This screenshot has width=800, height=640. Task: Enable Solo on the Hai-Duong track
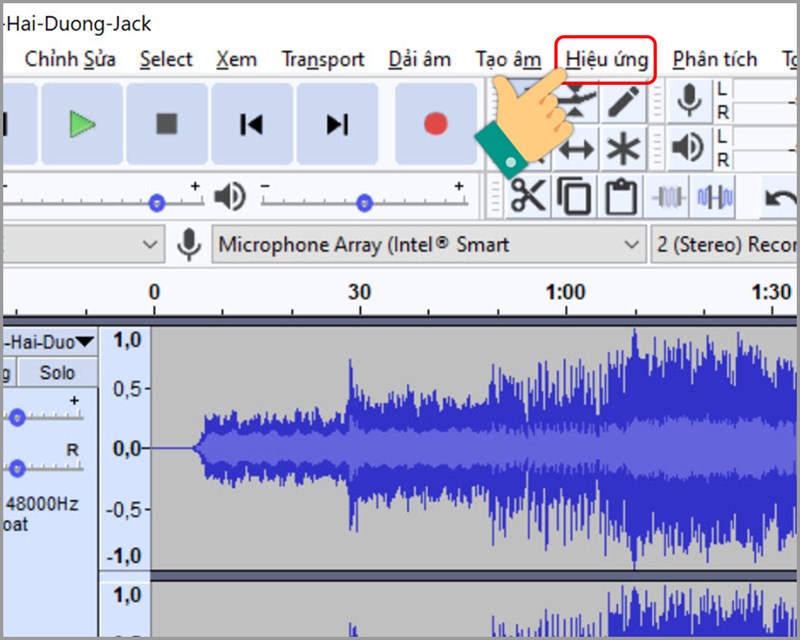click(x=58, y=372)
